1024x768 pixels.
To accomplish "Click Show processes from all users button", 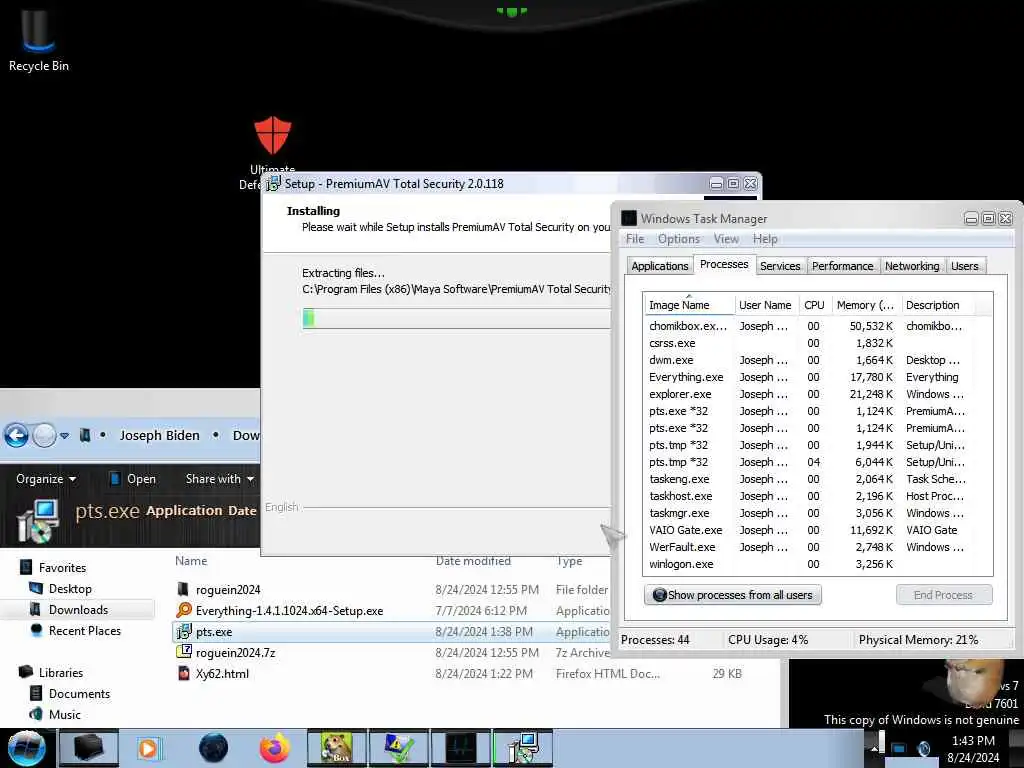I will (732, 595).
